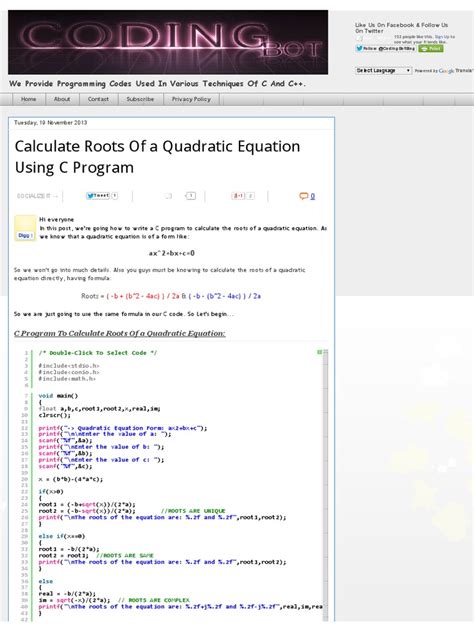The image size is (474, 632).
Task: Click the Hi everyone greeting text
Action: point(56,220)
